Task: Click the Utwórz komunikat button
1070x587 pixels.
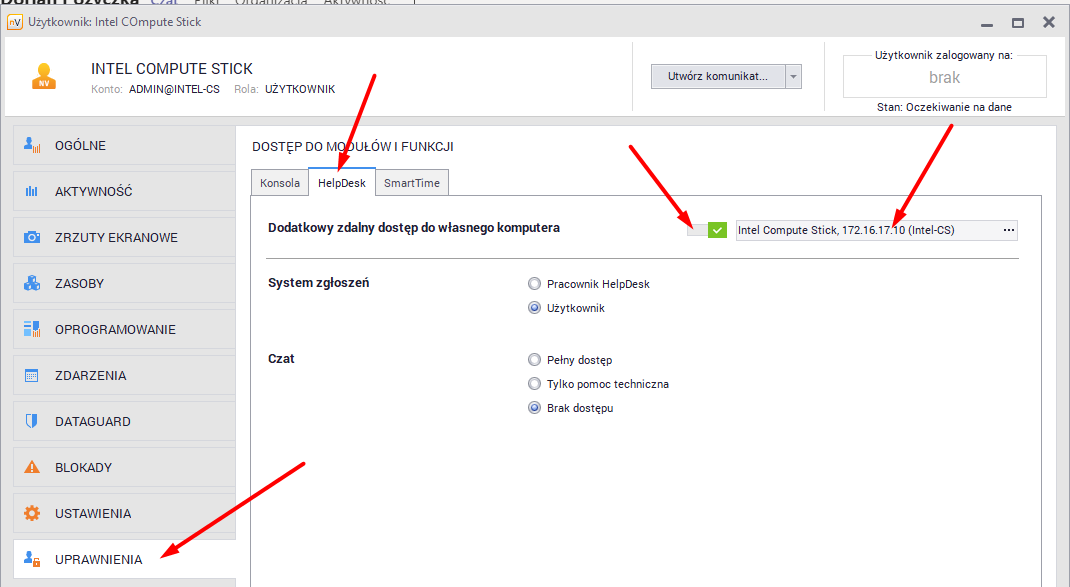Action: tap(717, 76)
